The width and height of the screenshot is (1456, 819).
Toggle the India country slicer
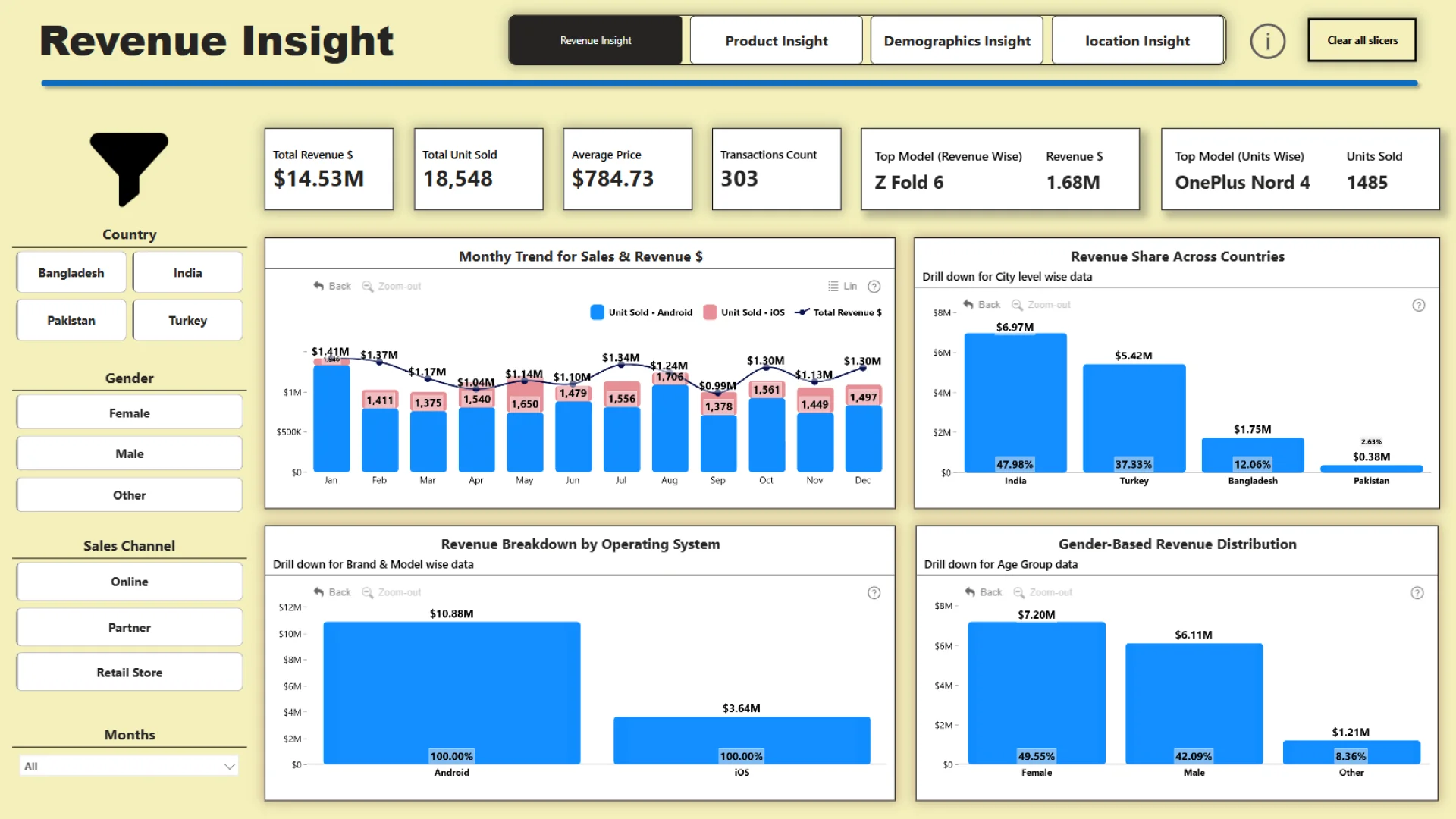(187, 273)
